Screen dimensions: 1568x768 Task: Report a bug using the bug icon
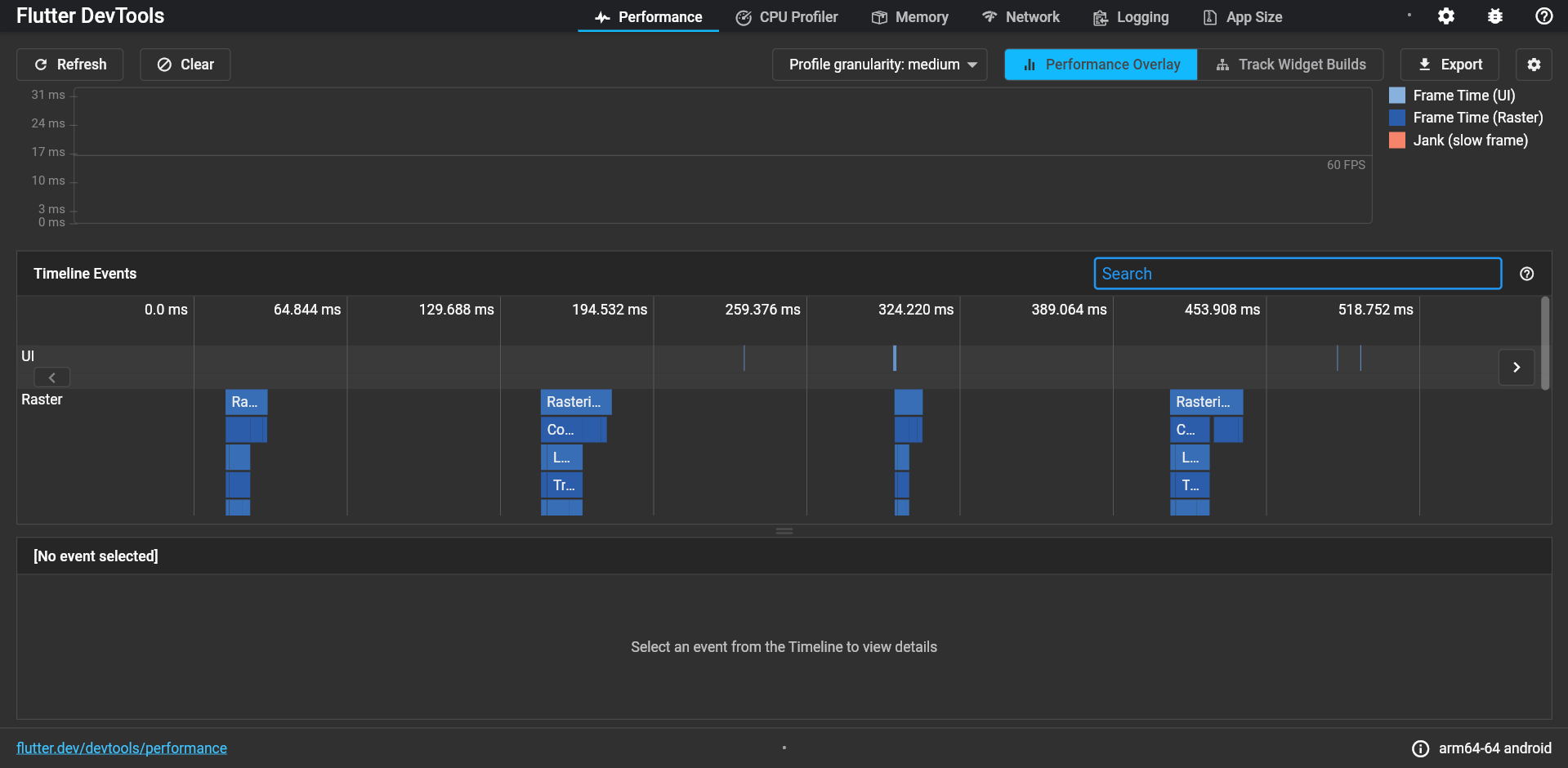(1494, 16)
